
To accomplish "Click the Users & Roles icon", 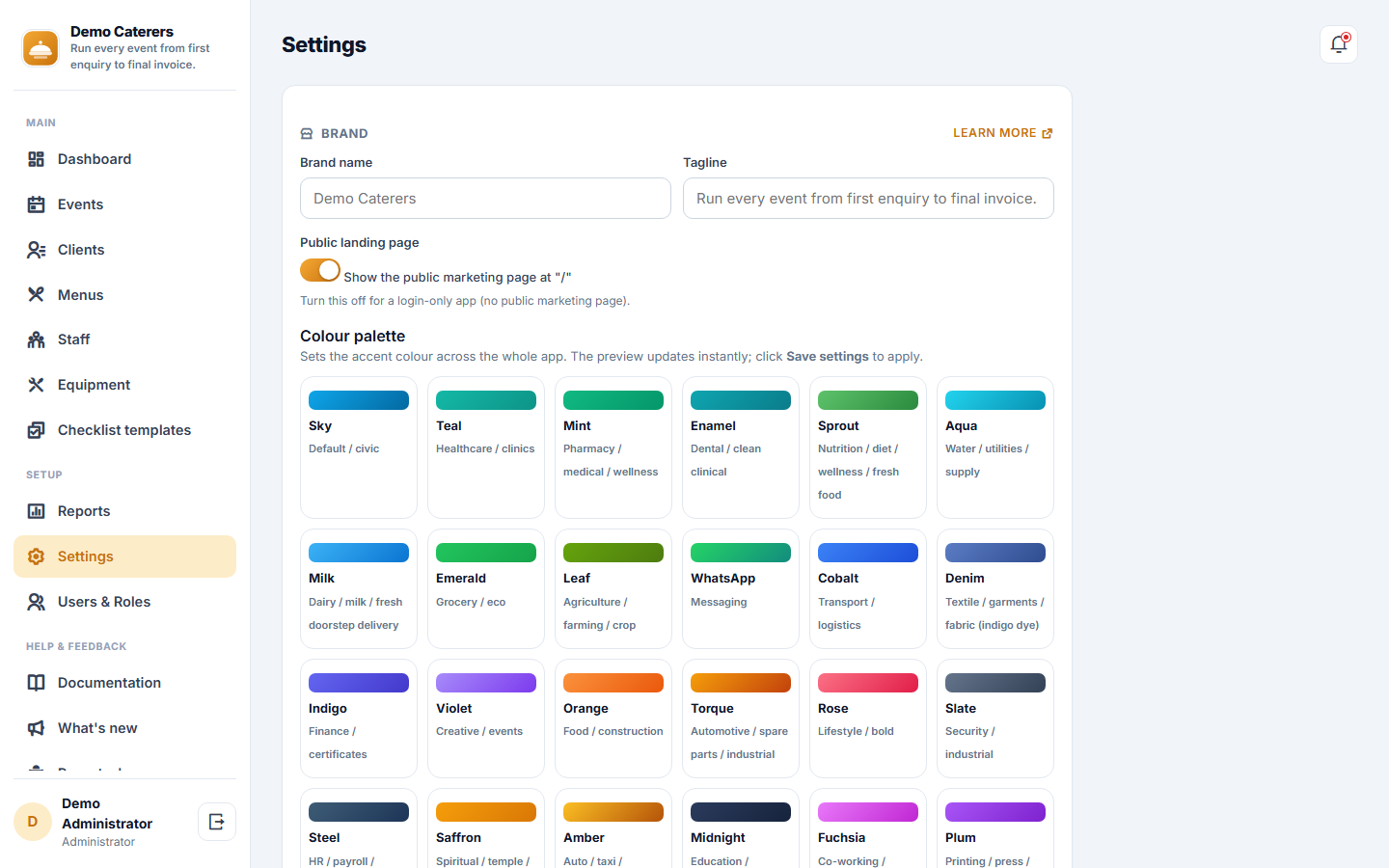I will pos(36,602).
